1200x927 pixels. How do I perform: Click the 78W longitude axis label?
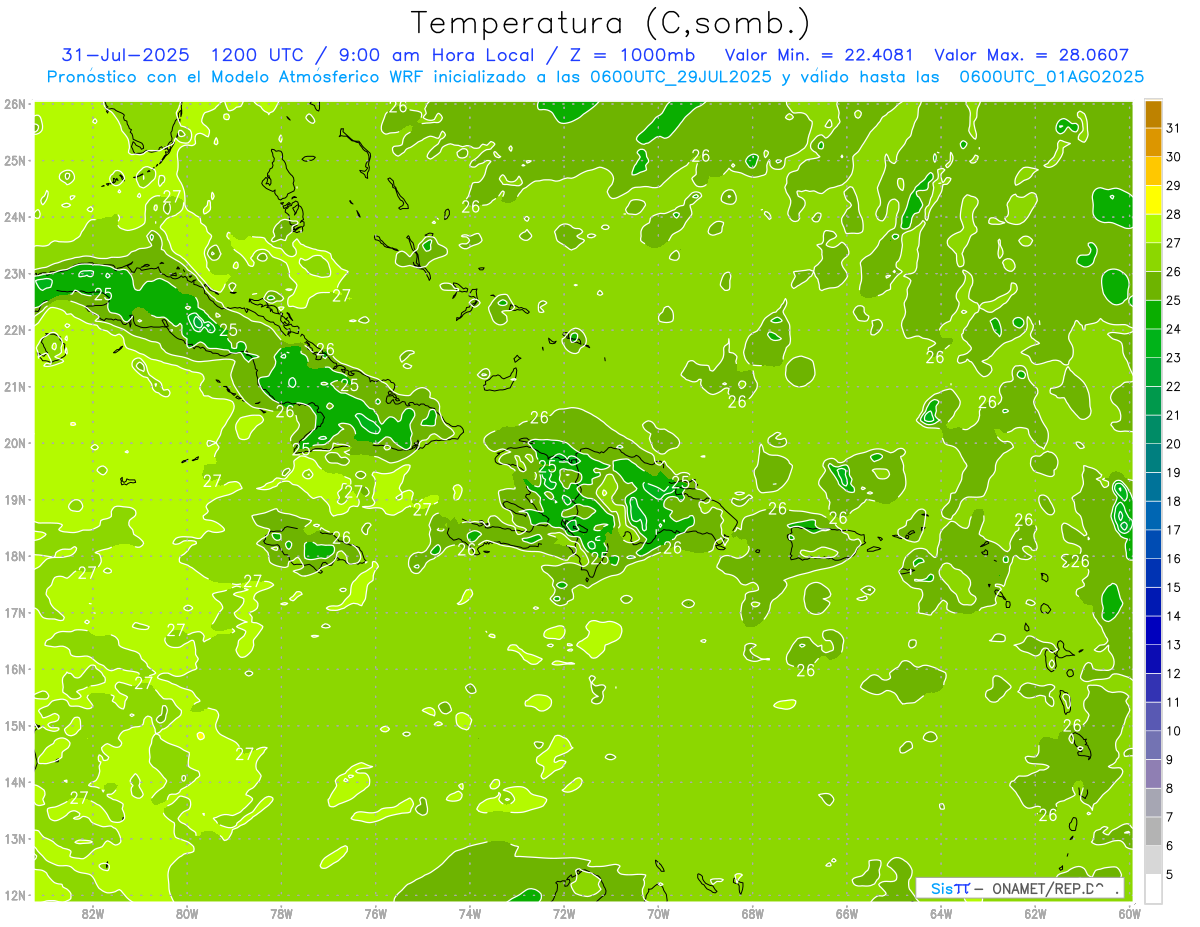[x=281, y=912]
